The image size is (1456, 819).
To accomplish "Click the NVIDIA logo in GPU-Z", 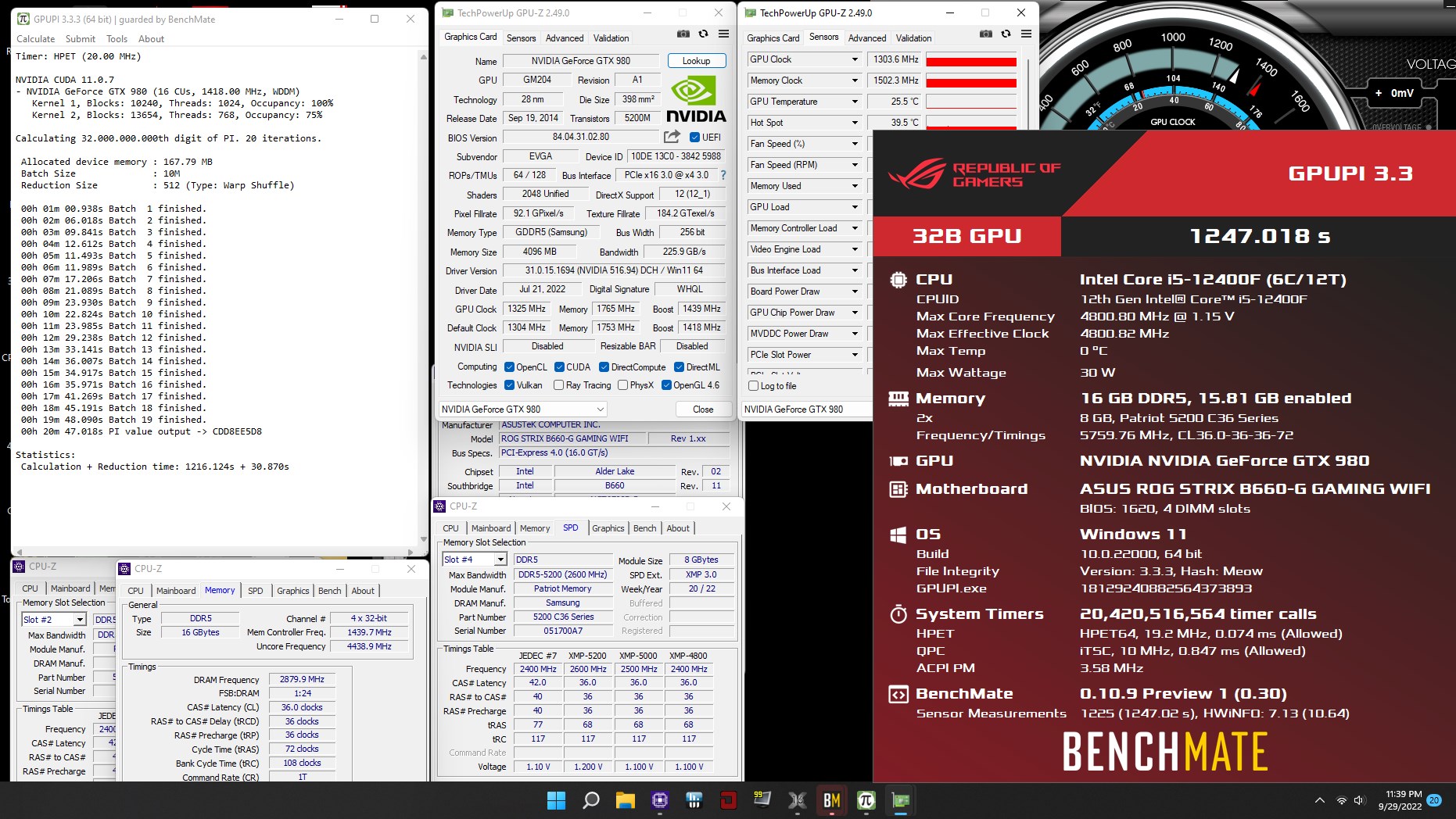I will (696, 99).
